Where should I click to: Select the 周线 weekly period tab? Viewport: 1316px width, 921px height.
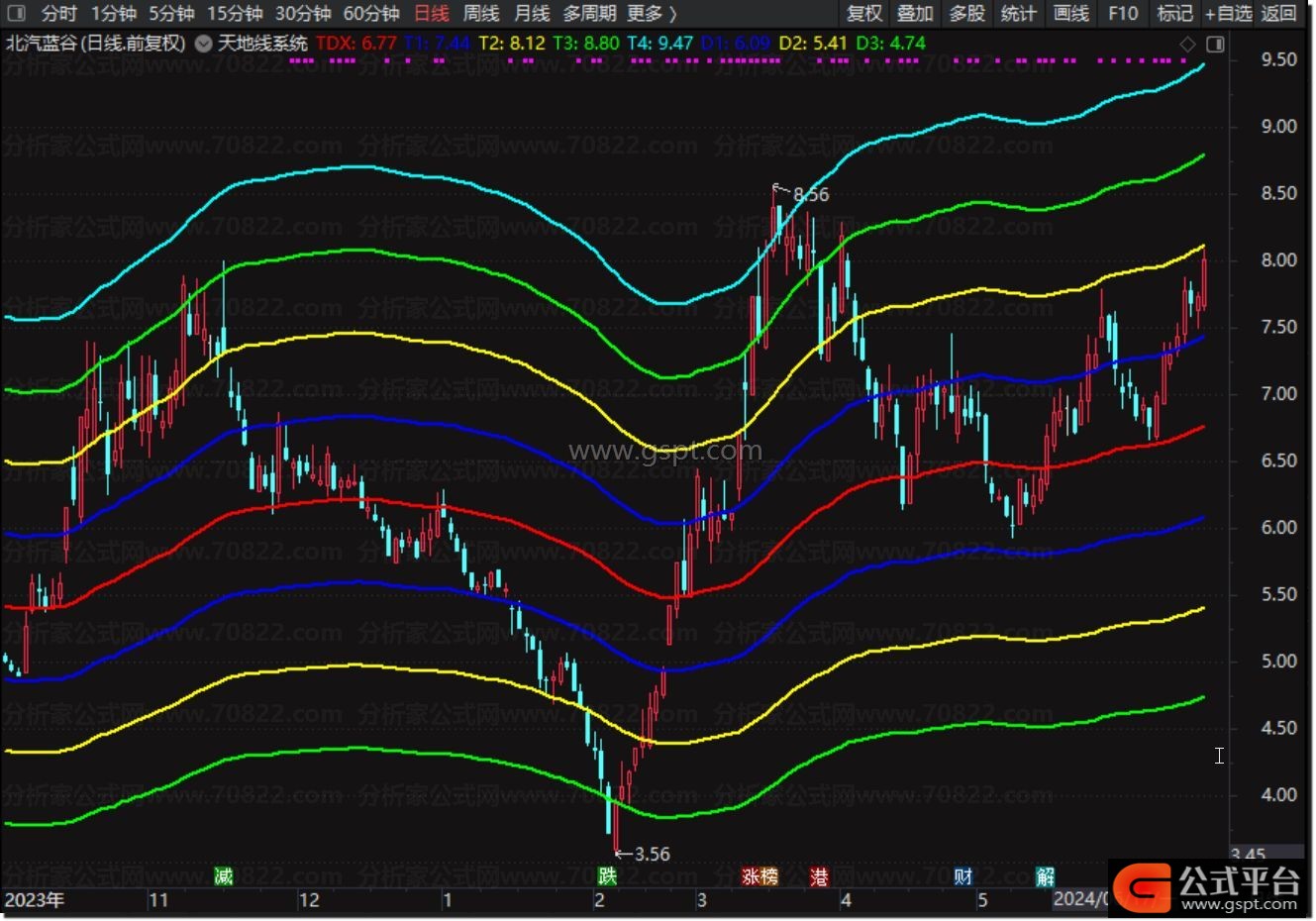[481, 13]
